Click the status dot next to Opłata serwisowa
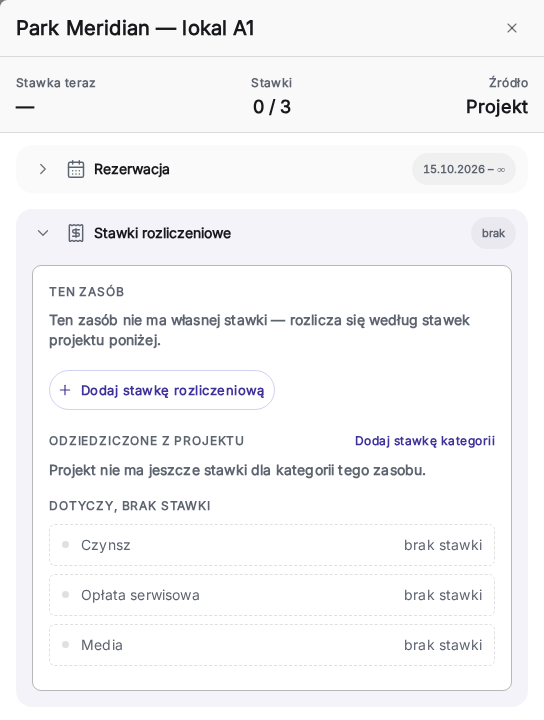 pos(66,595)
